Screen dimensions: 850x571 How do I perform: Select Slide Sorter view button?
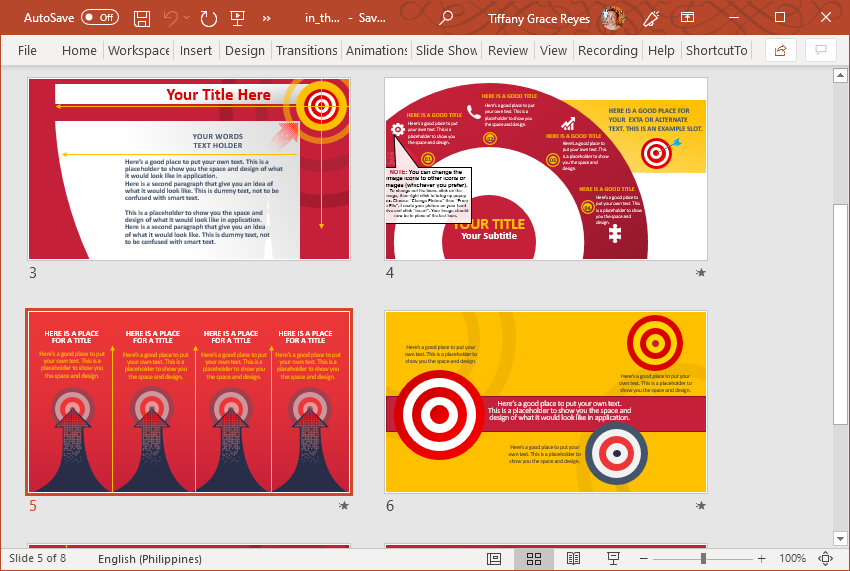pos(534,559)
